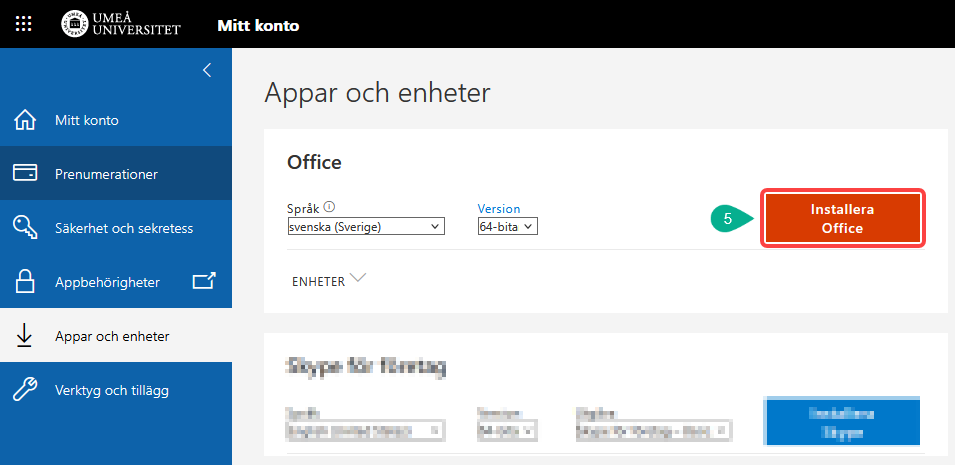Image resolution: width=955 pixels, height=465 pixels.
Task: Click the external link icon beside Appbehörigheter
Action: click(x=203, y=281)
